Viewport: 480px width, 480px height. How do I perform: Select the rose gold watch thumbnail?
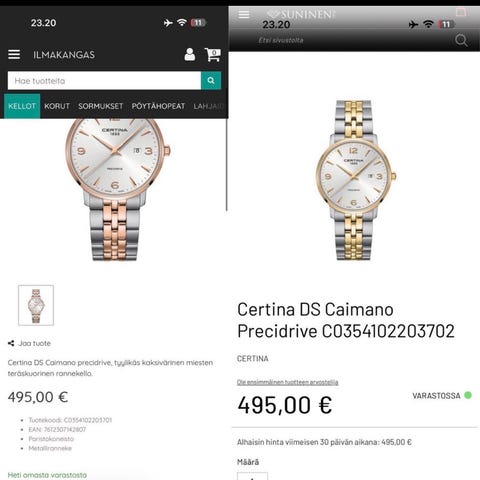point(36,305)
